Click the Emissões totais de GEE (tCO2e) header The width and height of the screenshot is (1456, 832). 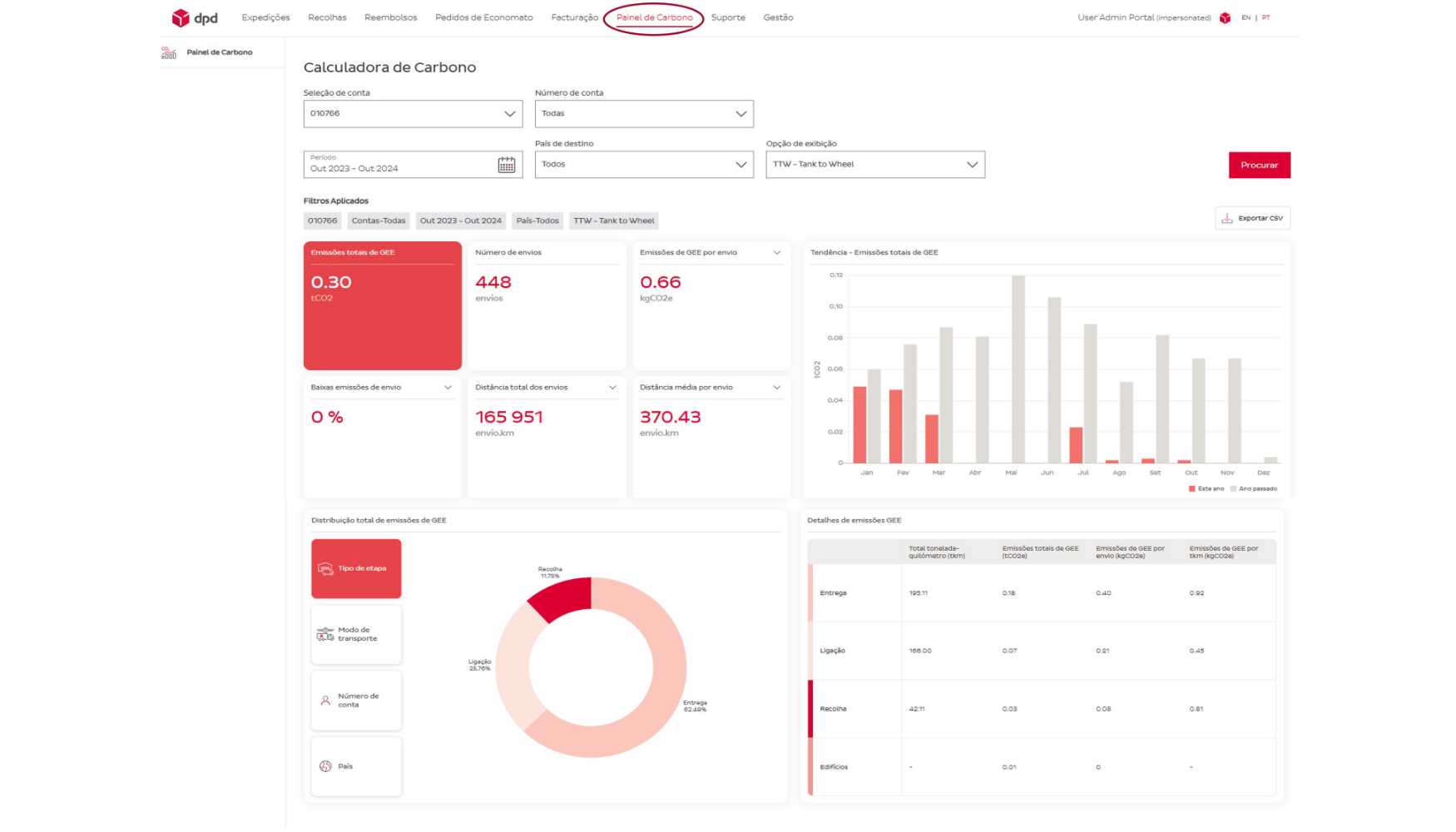[x=1040, y=552]
